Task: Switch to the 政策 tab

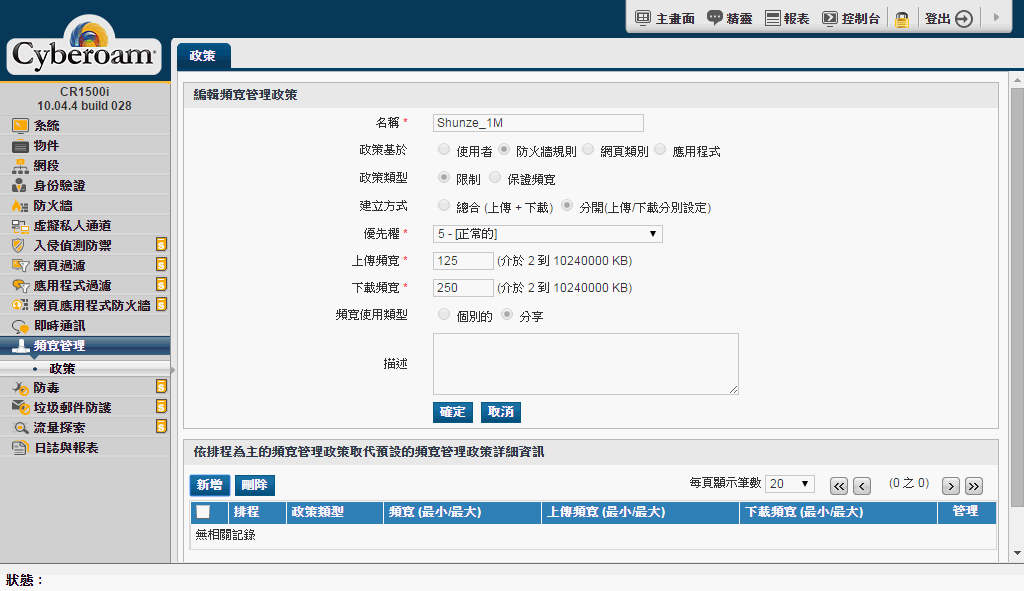Action: coord(202,56)
